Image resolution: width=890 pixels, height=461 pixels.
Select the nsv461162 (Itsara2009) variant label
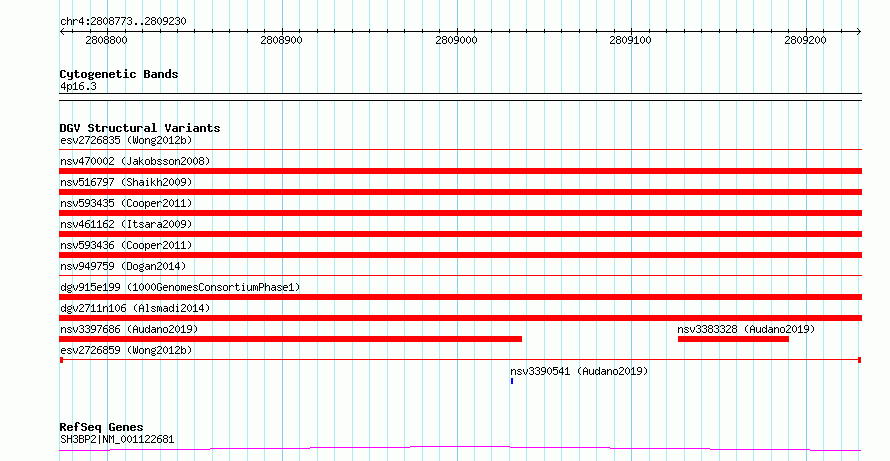126,224
